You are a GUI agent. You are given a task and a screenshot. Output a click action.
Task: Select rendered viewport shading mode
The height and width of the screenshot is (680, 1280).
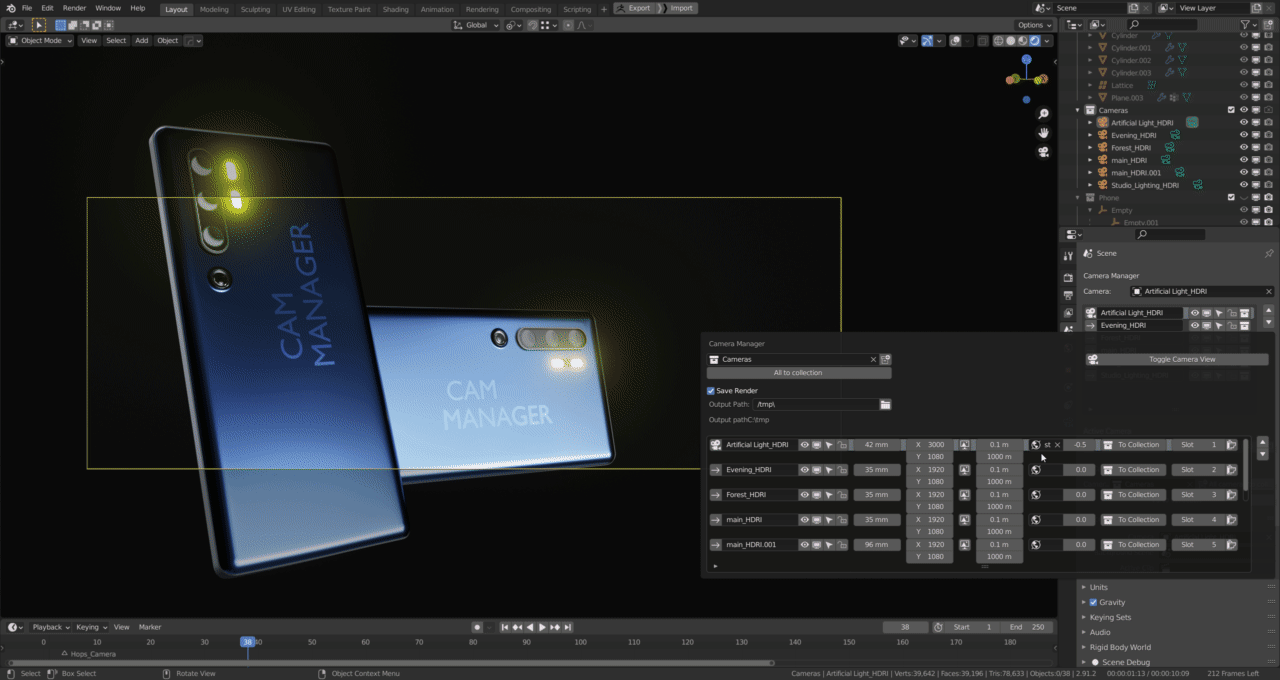pyautogui.click(x=1035, y=41)
